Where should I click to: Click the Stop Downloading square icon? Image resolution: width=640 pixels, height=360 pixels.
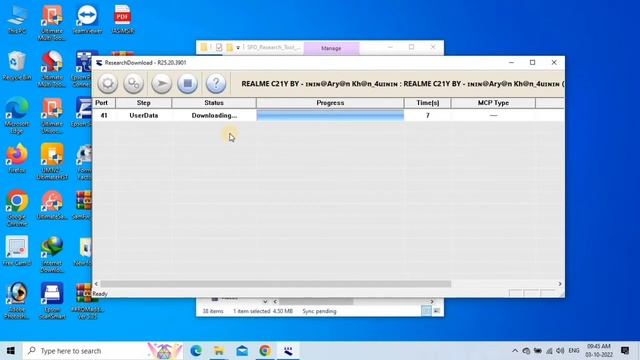tap(187, 83)
